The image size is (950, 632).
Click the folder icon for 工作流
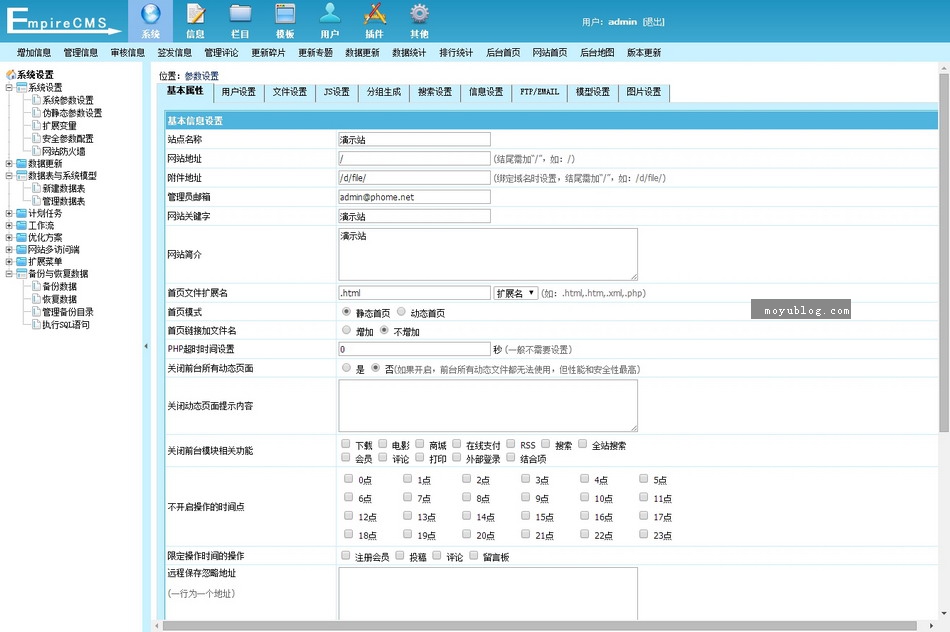(x=22, y=225)
